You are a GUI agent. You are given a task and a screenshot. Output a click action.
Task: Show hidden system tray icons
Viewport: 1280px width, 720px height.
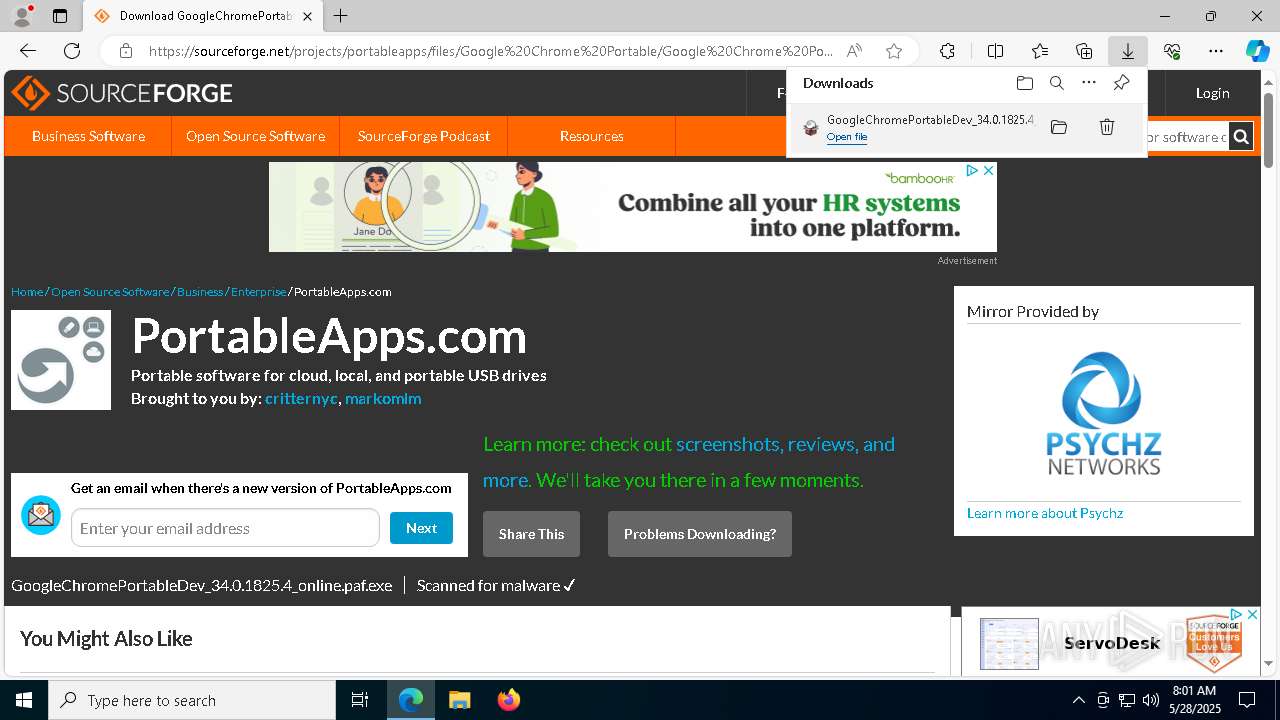(1078, 700)
